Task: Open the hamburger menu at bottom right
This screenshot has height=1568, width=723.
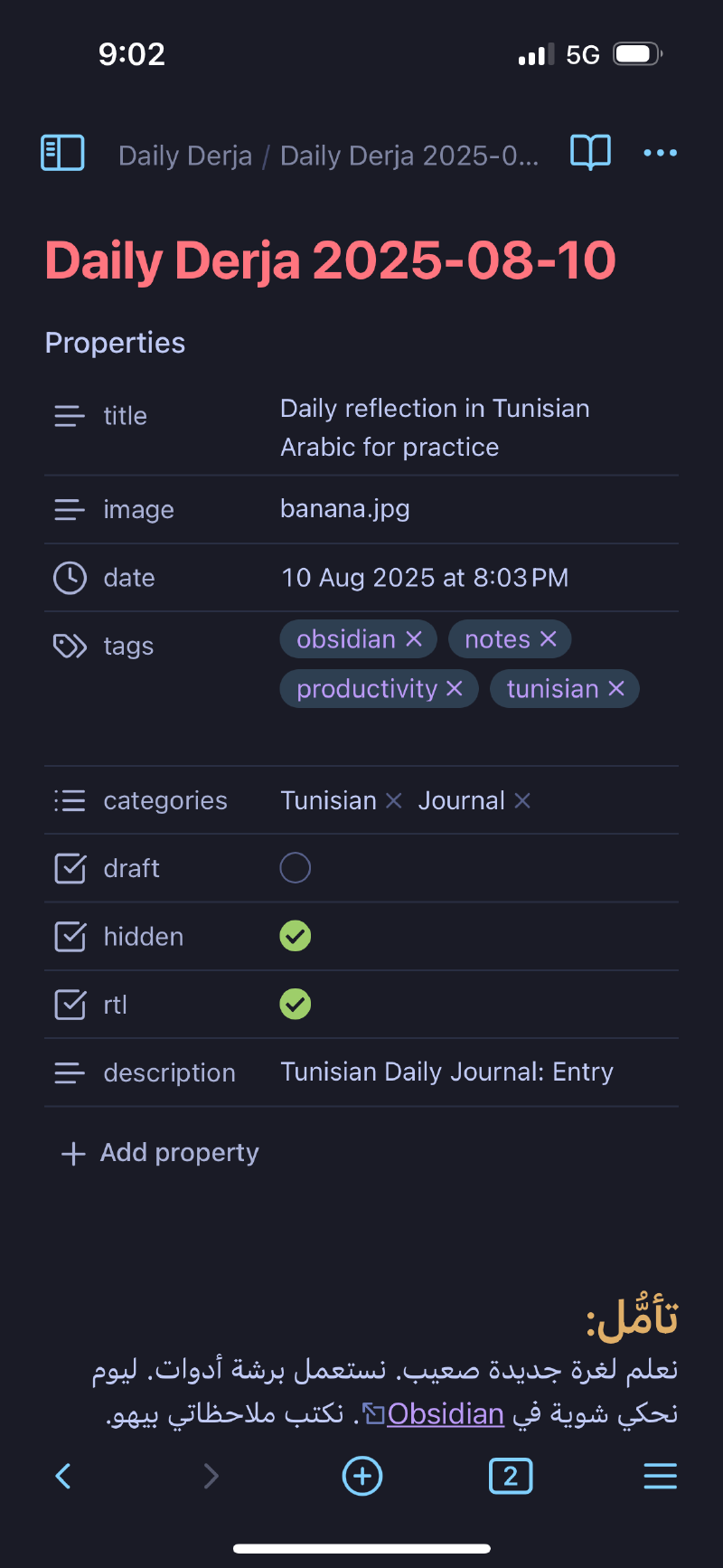Action: click(660, 1476)
